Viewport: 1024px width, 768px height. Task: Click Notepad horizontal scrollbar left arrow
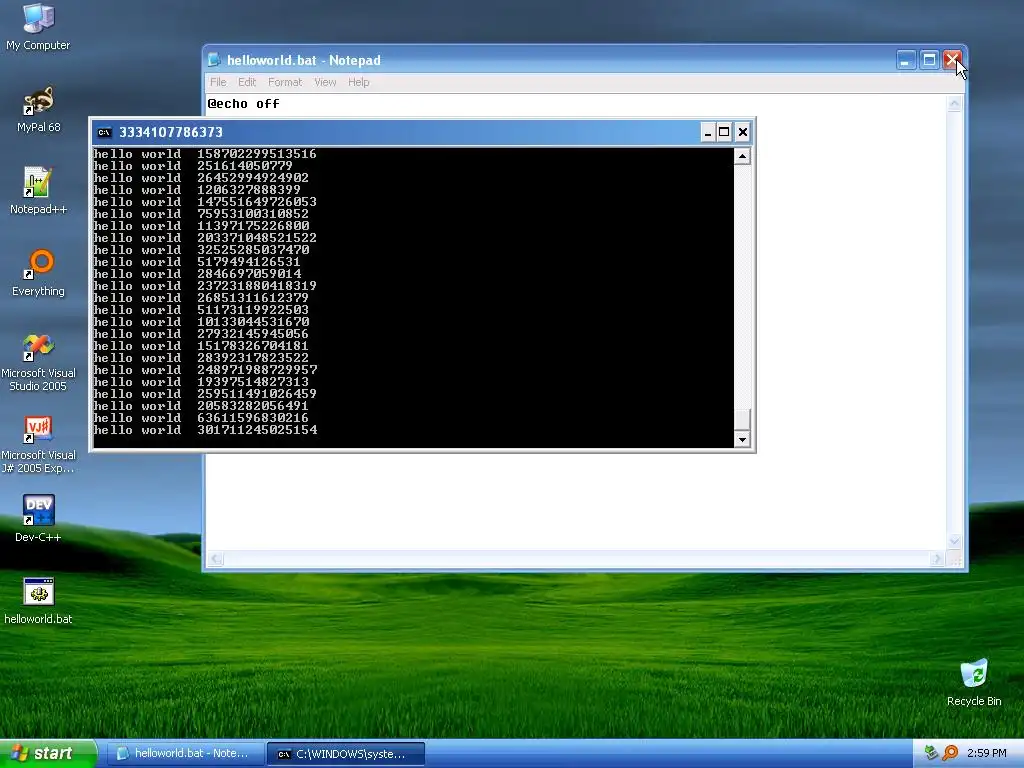tap(216, 559)
